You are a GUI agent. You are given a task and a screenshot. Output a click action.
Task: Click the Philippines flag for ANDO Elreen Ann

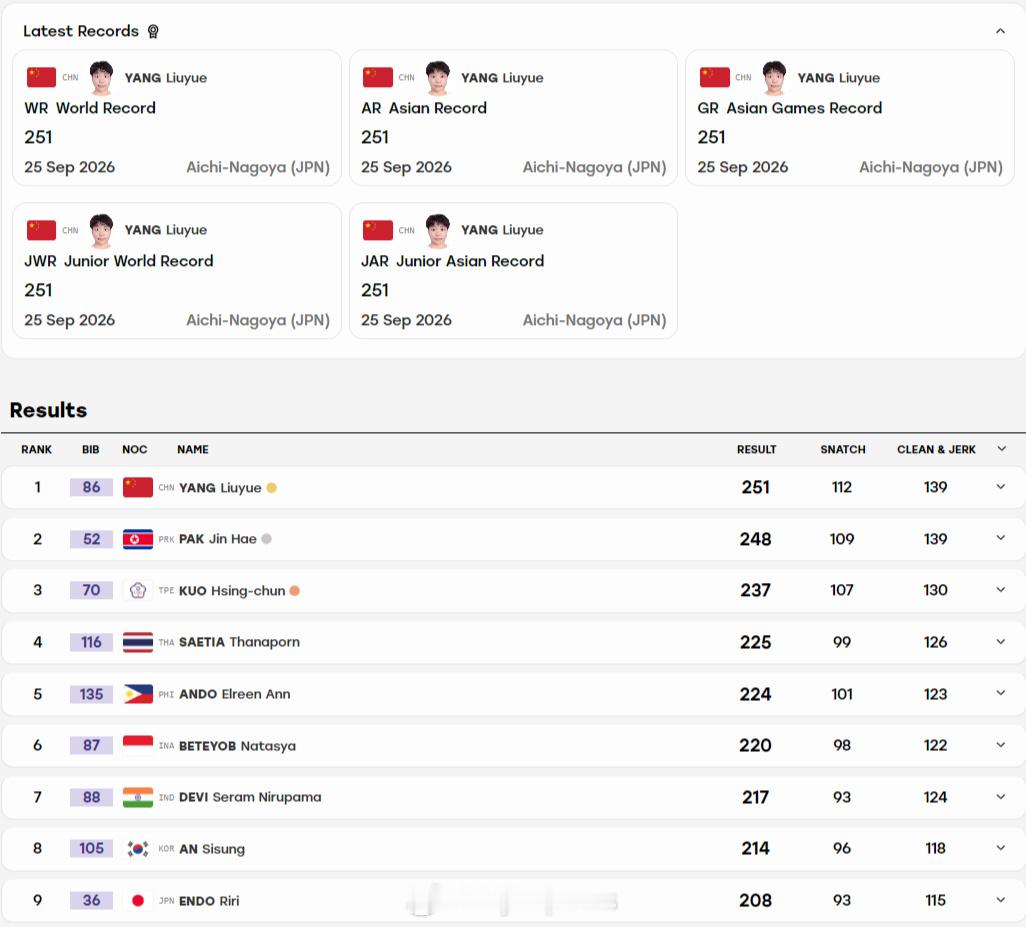click(x=137, y=694)
